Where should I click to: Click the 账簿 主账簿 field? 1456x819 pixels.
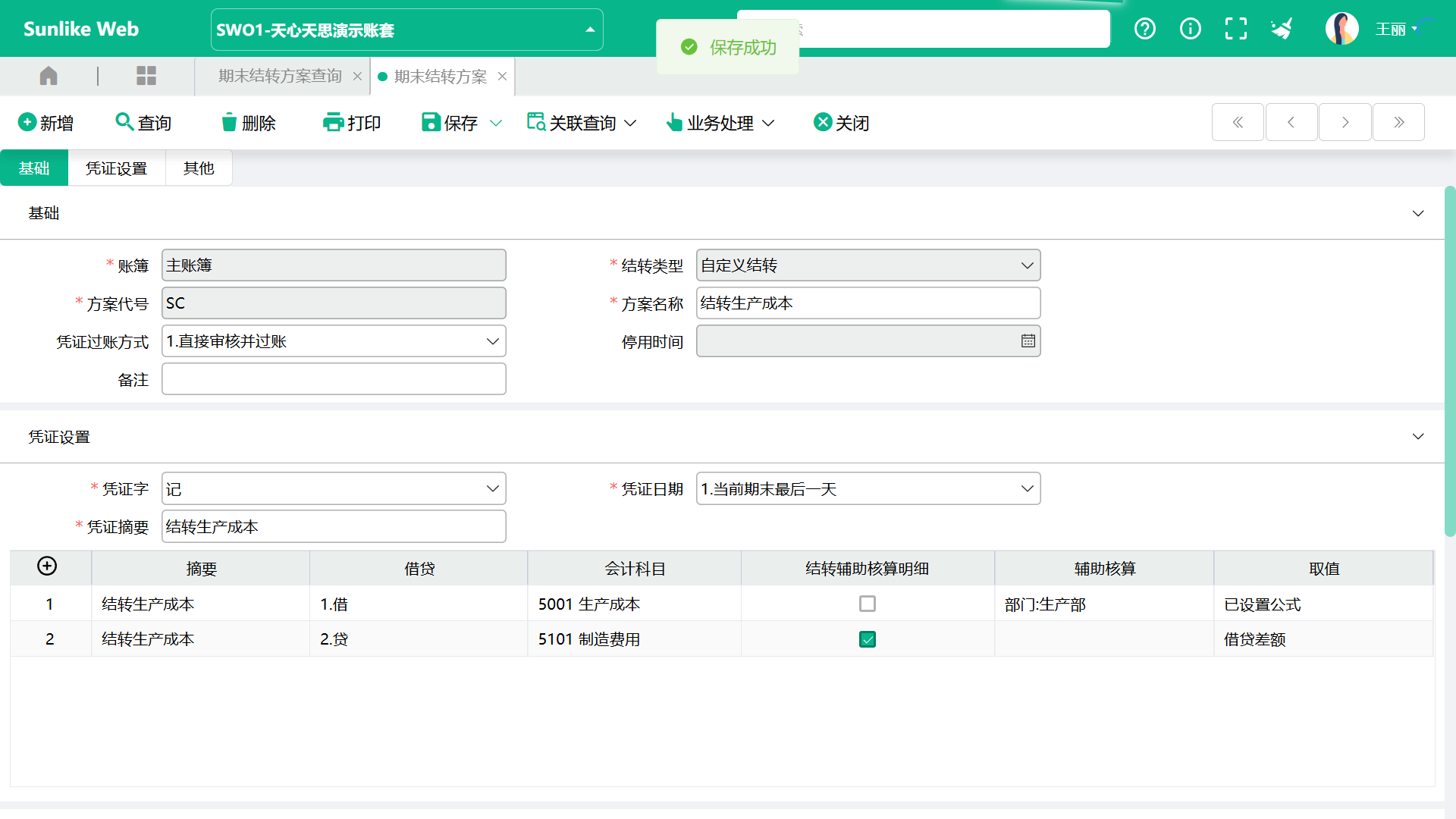coord(334,265)
